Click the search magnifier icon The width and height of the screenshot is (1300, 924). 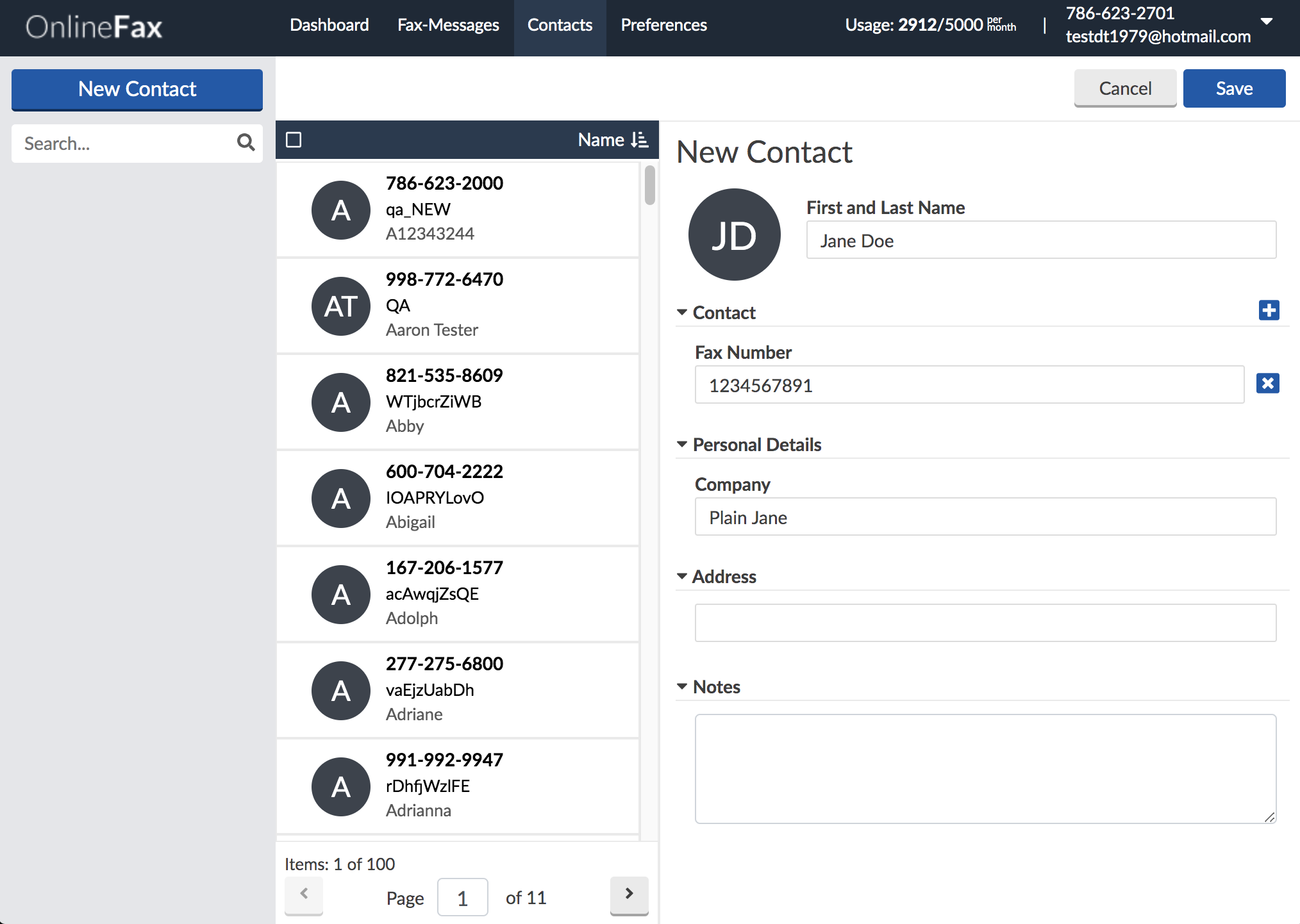246,142
